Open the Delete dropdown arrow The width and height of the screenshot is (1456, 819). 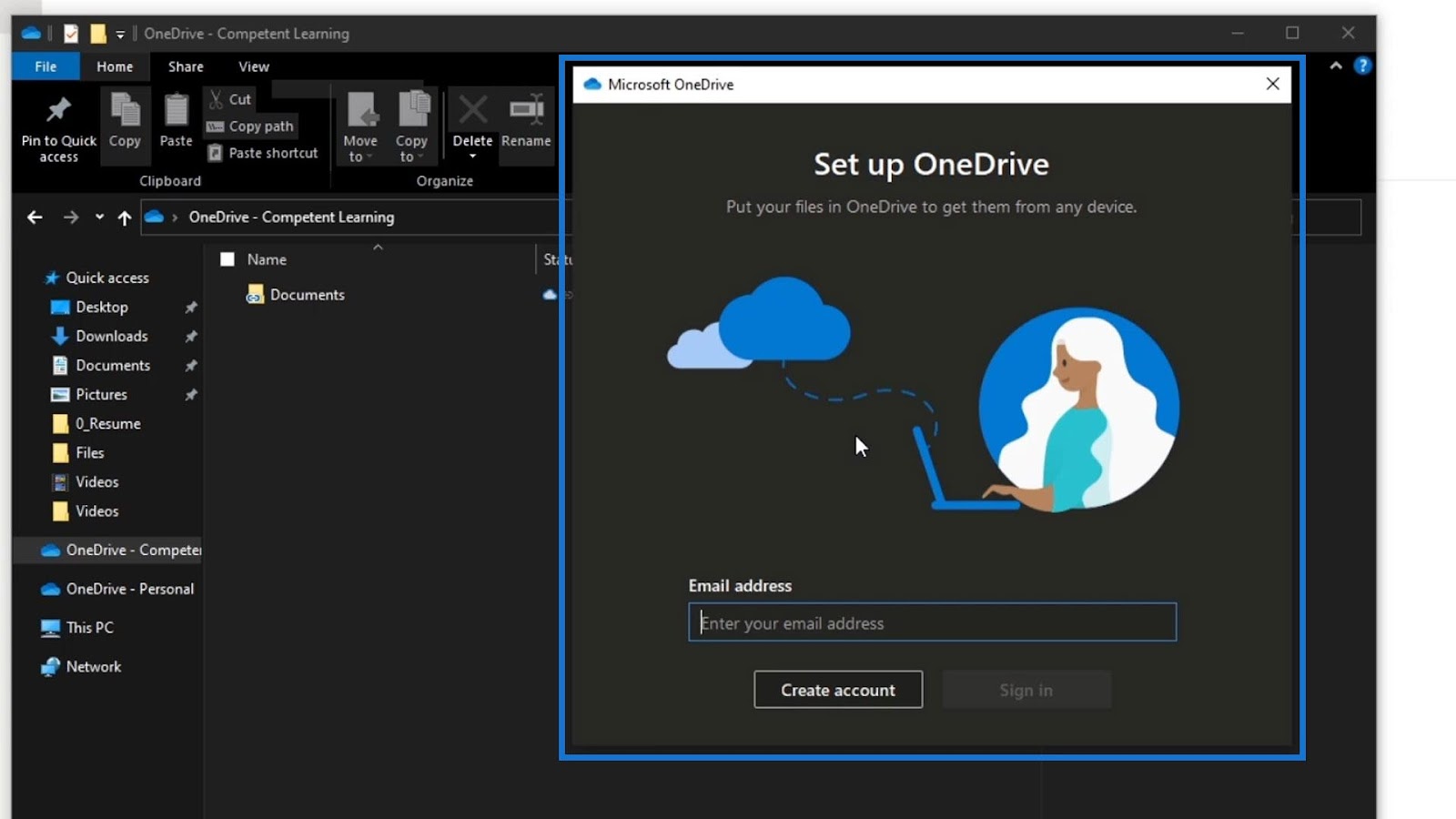click(x=472, y=157)
